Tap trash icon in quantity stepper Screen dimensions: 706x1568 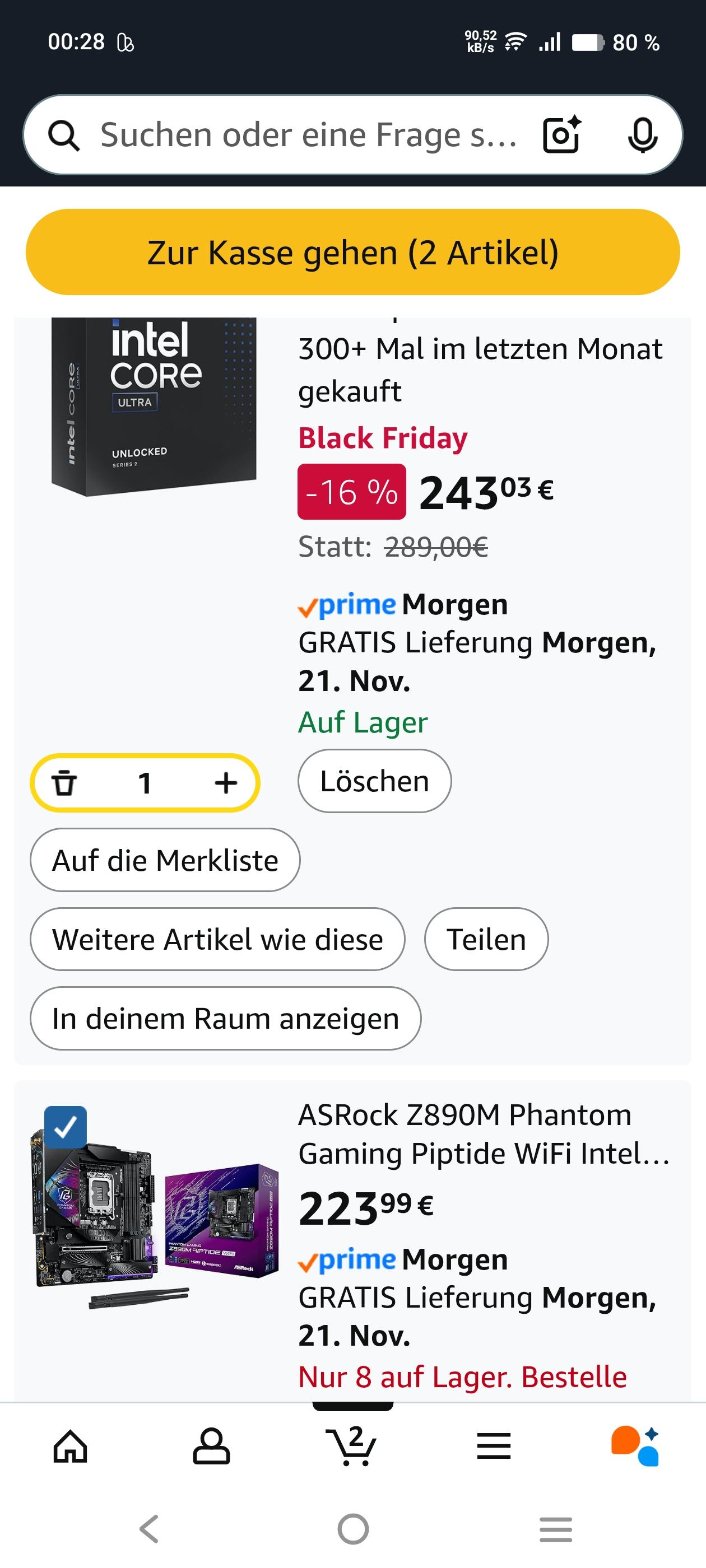[64, 783]
